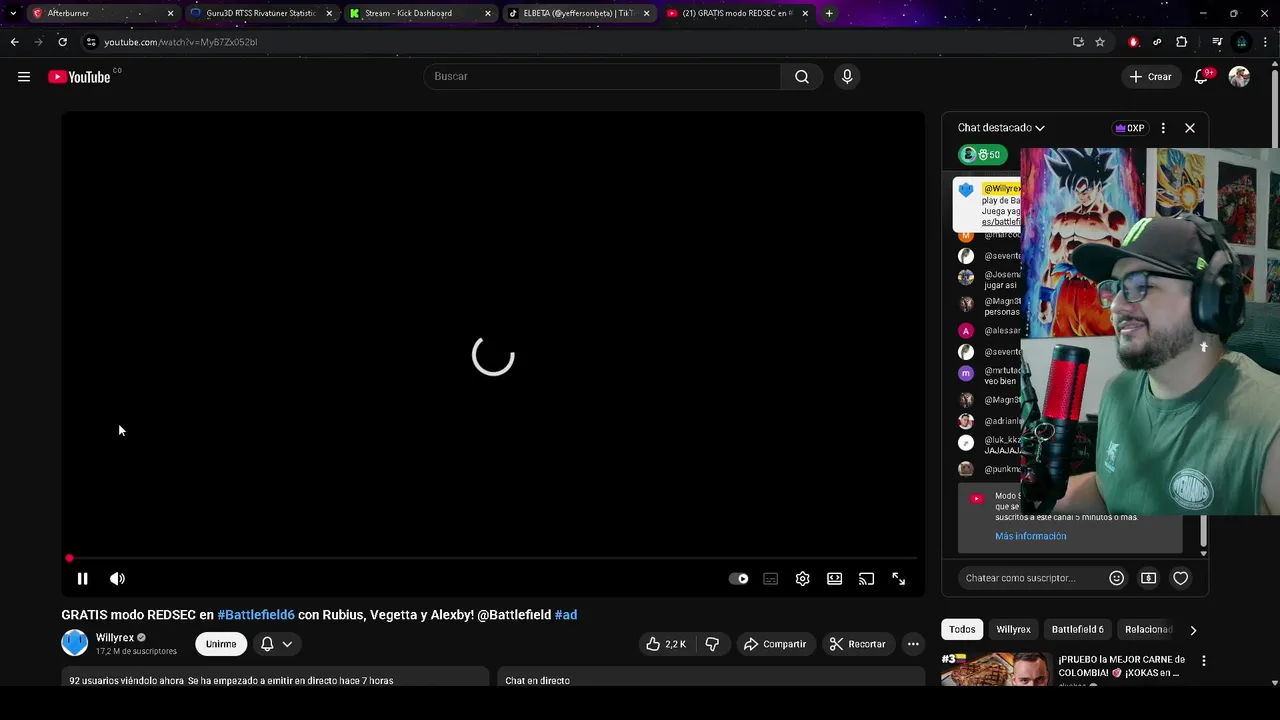Expand Chat destacado mode dropdown
The width and height of the screenshot is (1280, 720).
(x=1001, y=128)
